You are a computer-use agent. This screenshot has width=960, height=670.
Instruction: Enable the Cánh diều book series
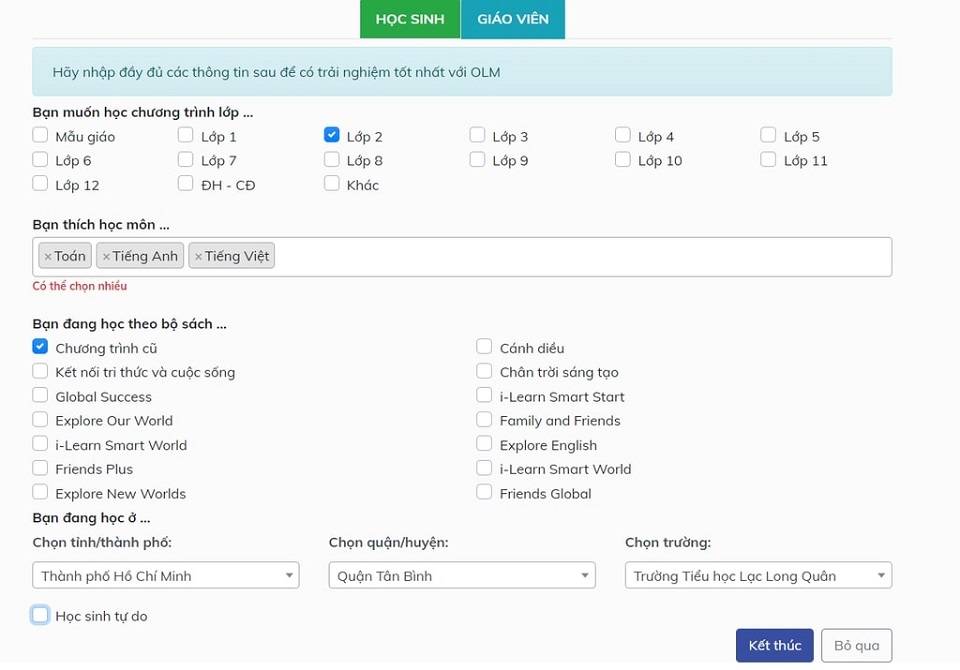point(484,347)
